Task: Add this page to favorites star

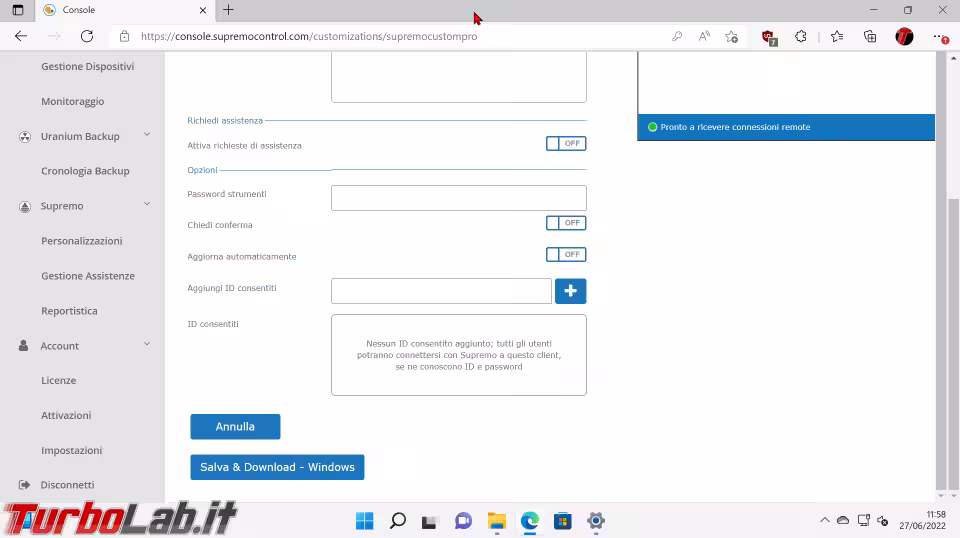Action: point(732,37)
